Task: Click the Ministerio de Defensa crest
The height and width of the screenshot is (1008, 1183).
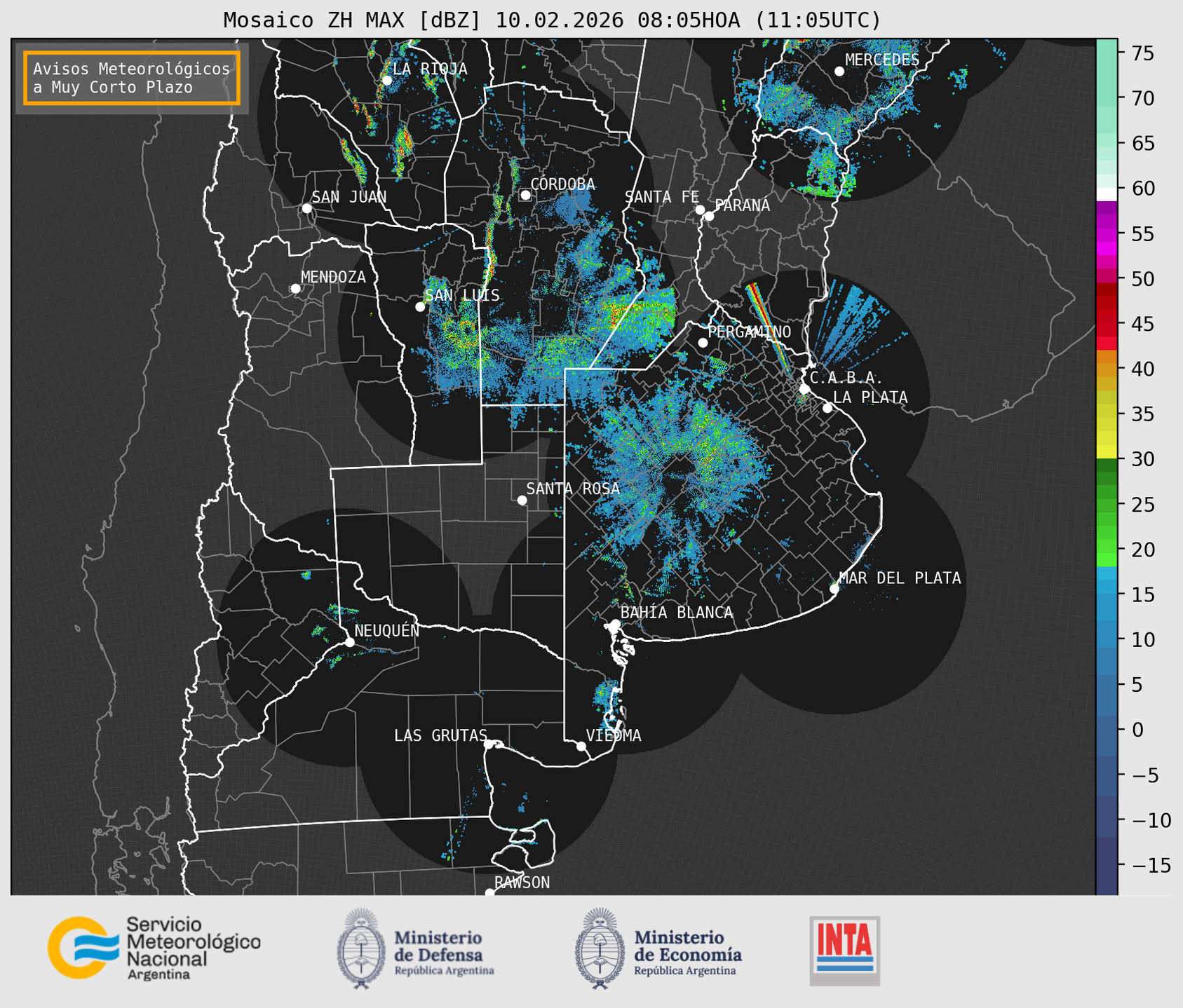Action: (361, 948)
